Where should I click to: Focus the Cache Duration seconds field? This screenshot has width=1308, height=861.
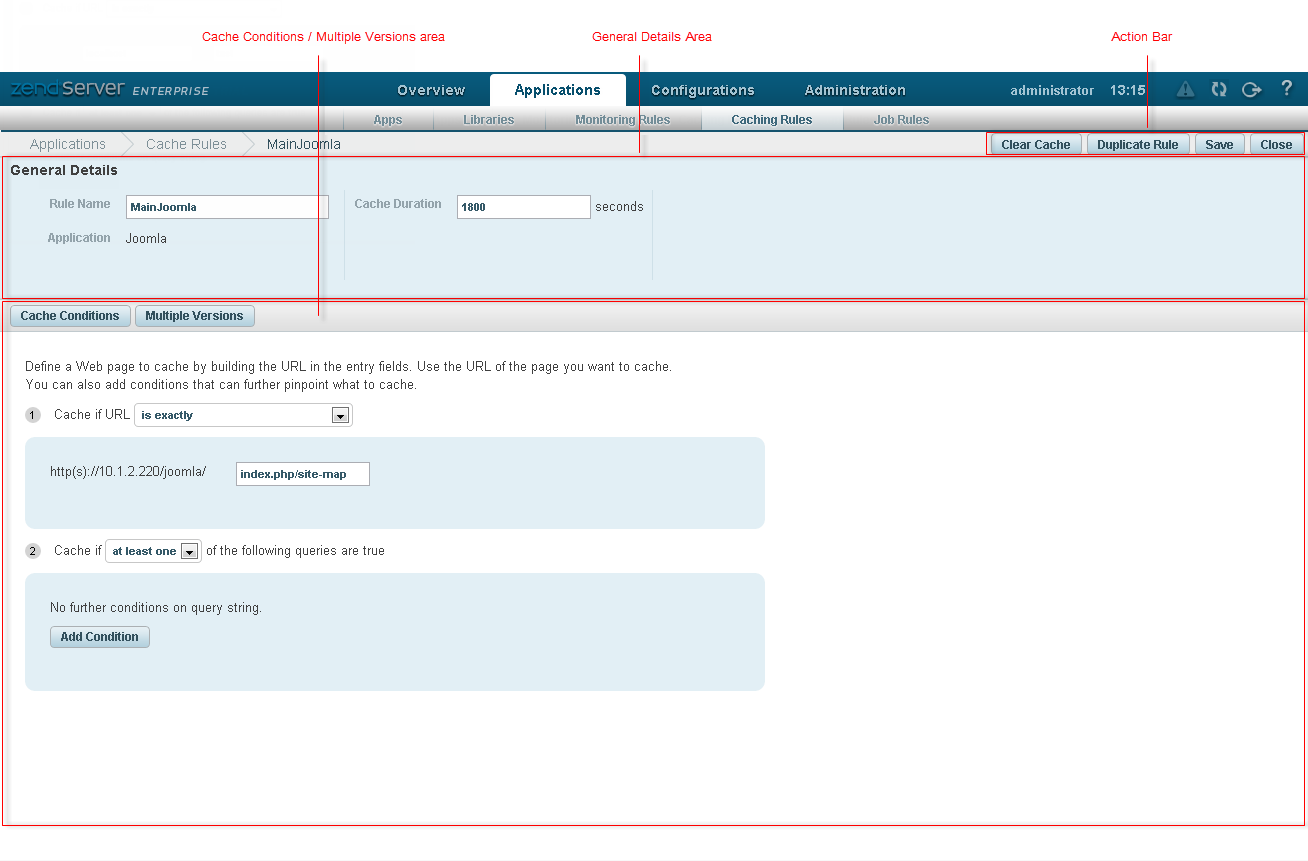(x=523, y=207)
